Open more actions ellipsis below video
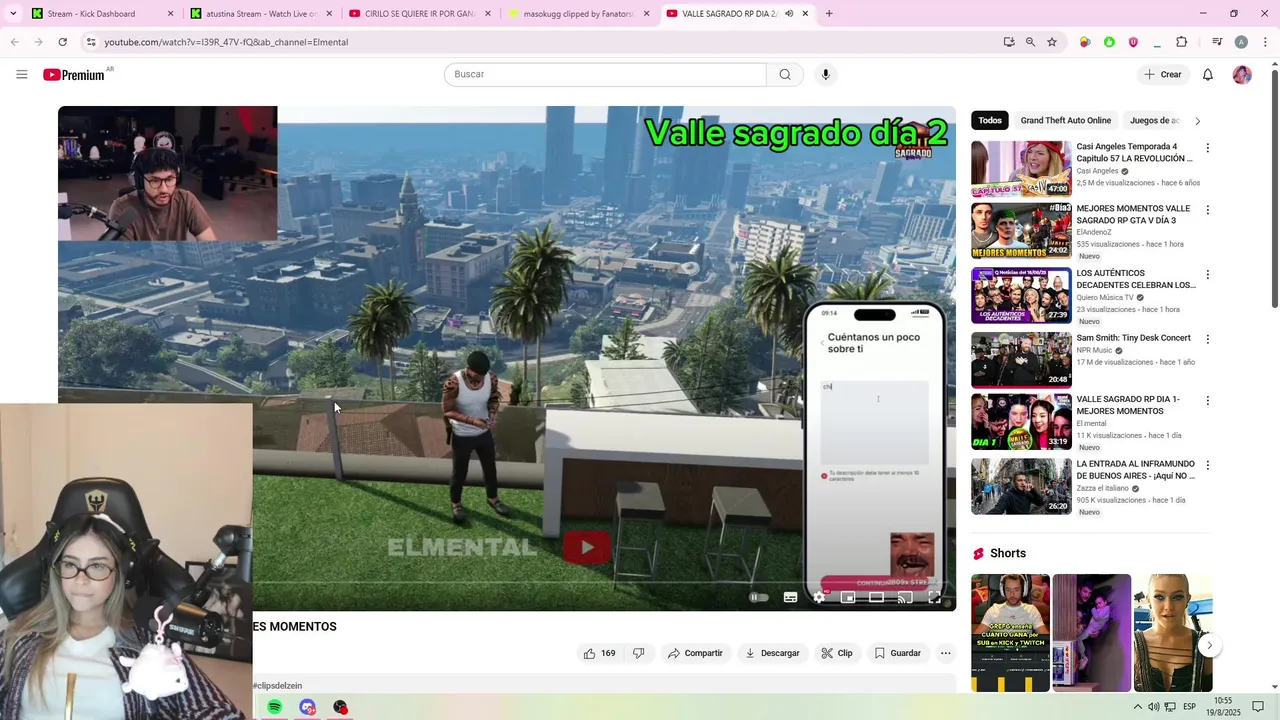 (945, 653)
